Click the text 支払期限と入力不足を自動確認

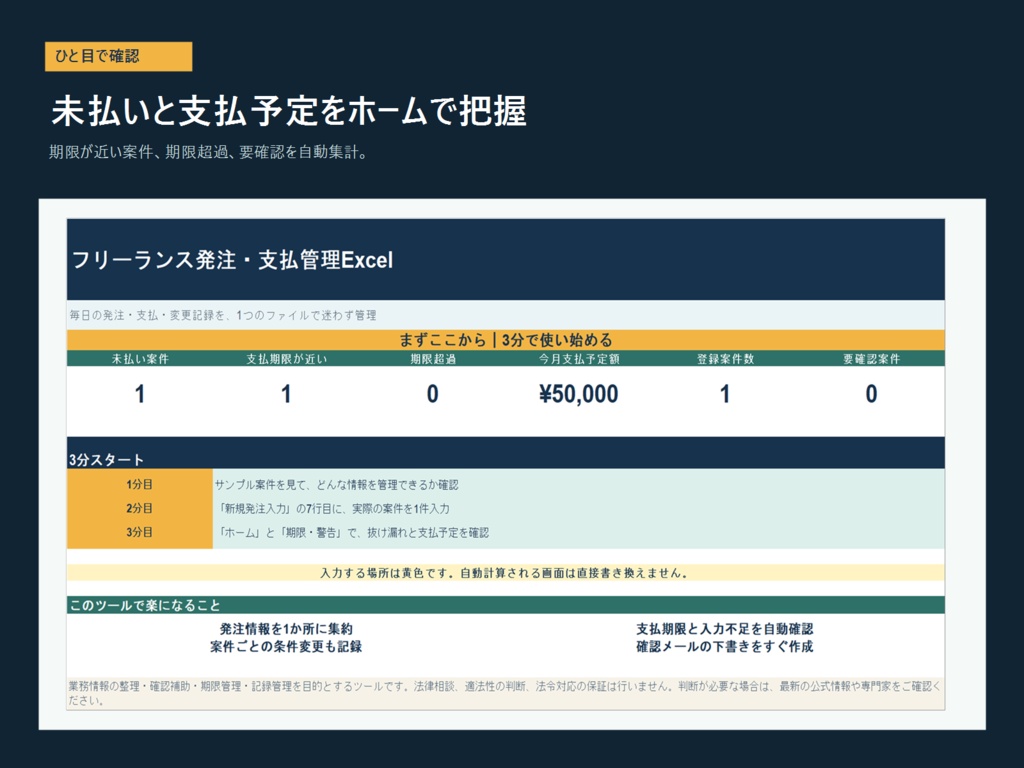(x=725, y=629)
